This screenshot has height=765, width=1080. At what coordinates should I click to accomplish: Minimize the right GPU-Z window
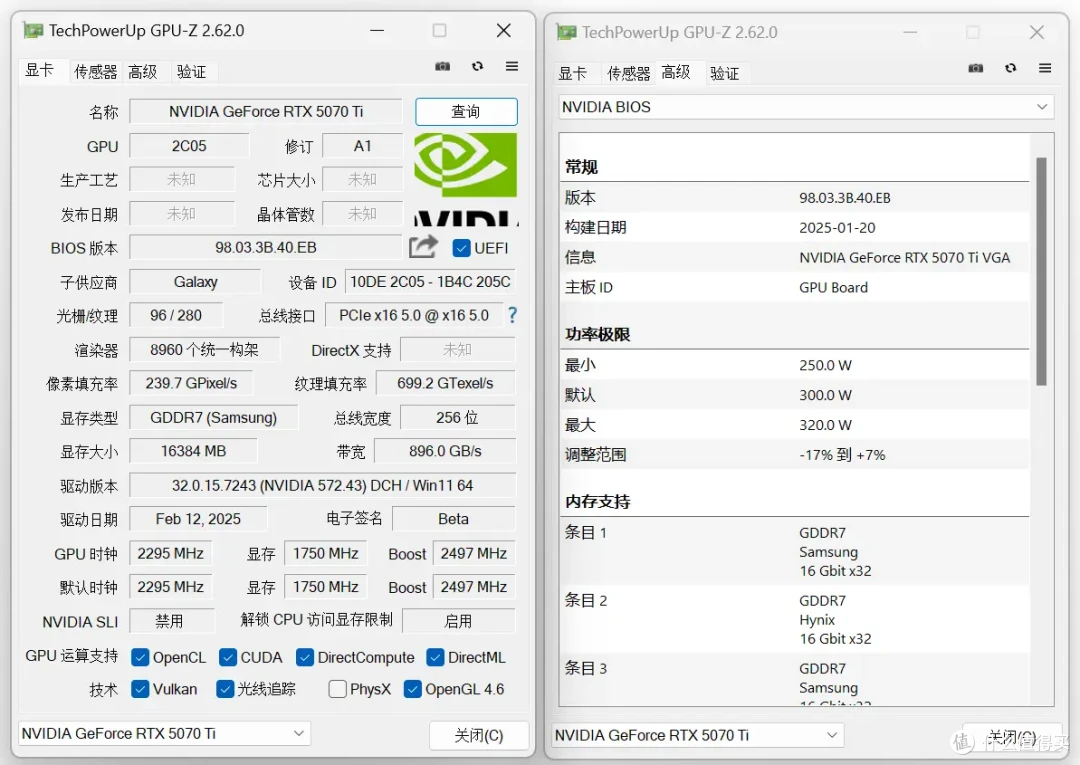(910, 32)
